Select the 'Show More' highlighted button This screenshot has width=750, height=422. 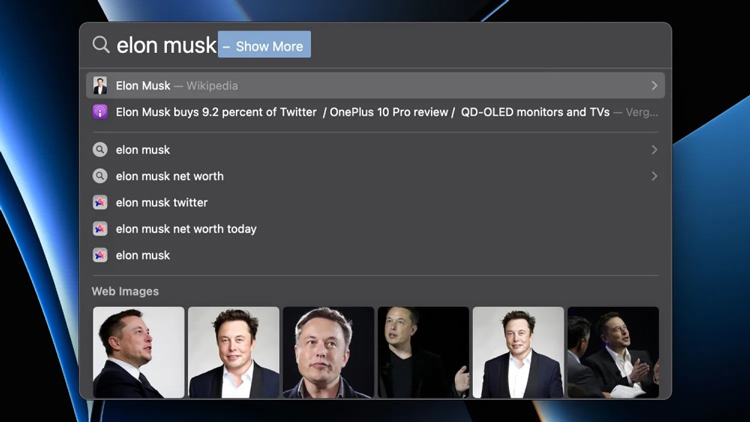(265, 44)
